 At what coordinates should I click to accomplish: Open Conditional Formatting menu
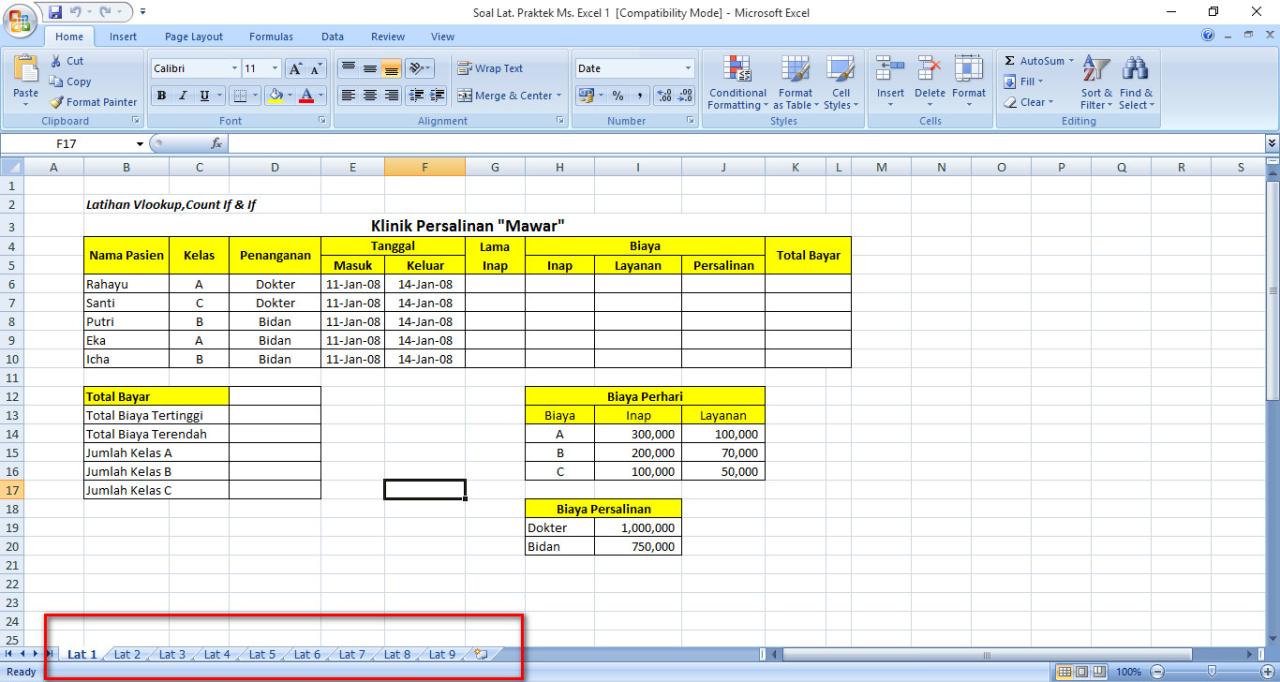pos(738,83)
